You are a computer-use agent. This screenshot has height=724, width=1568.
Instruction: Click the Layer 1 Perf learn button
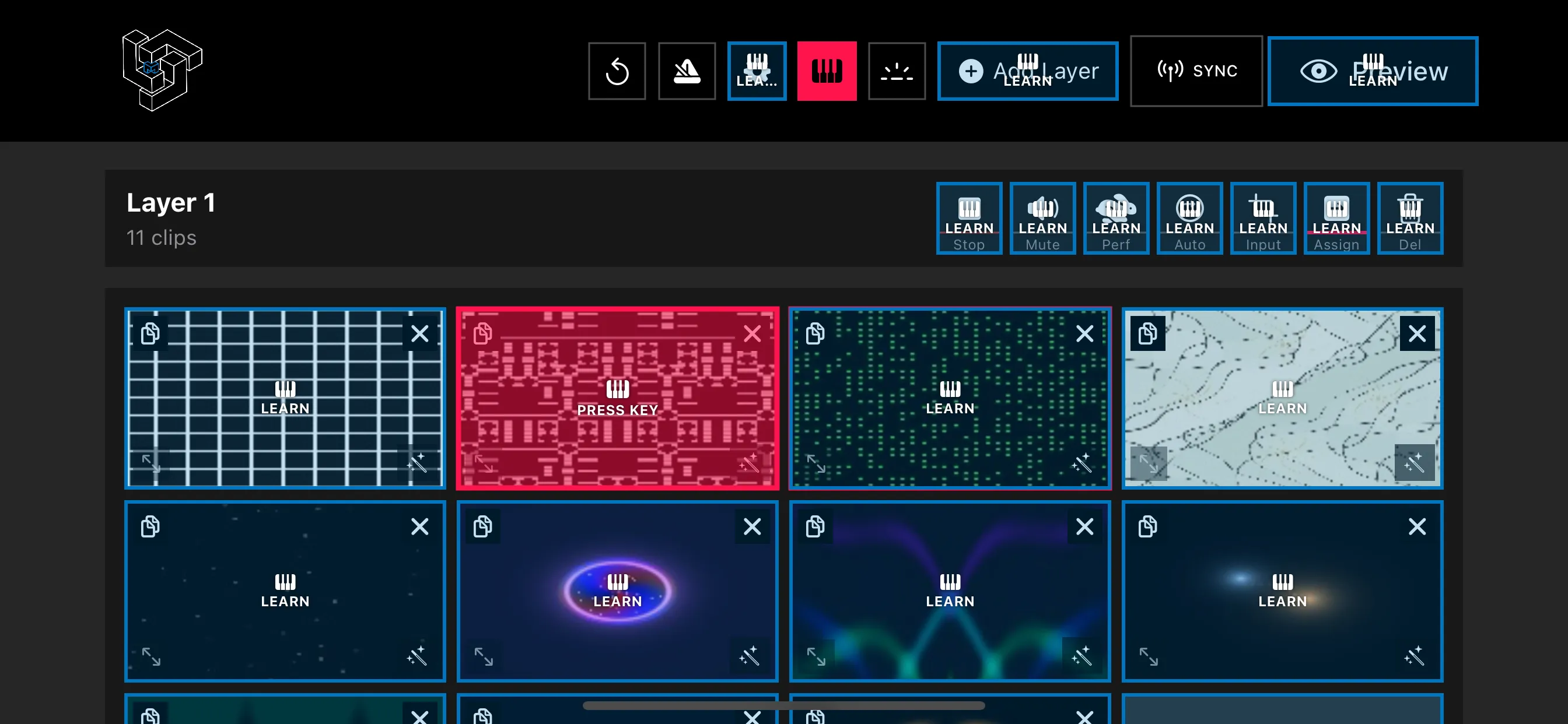point(1116,219)
